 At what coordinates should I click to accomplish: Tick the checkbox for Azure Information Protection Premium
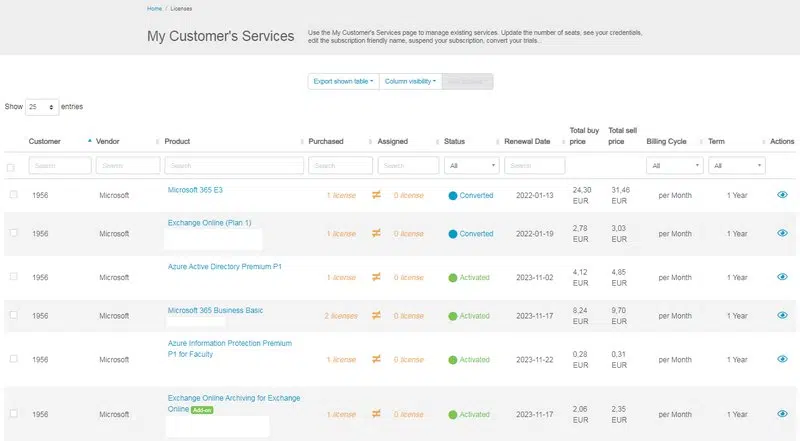(14, 359)
